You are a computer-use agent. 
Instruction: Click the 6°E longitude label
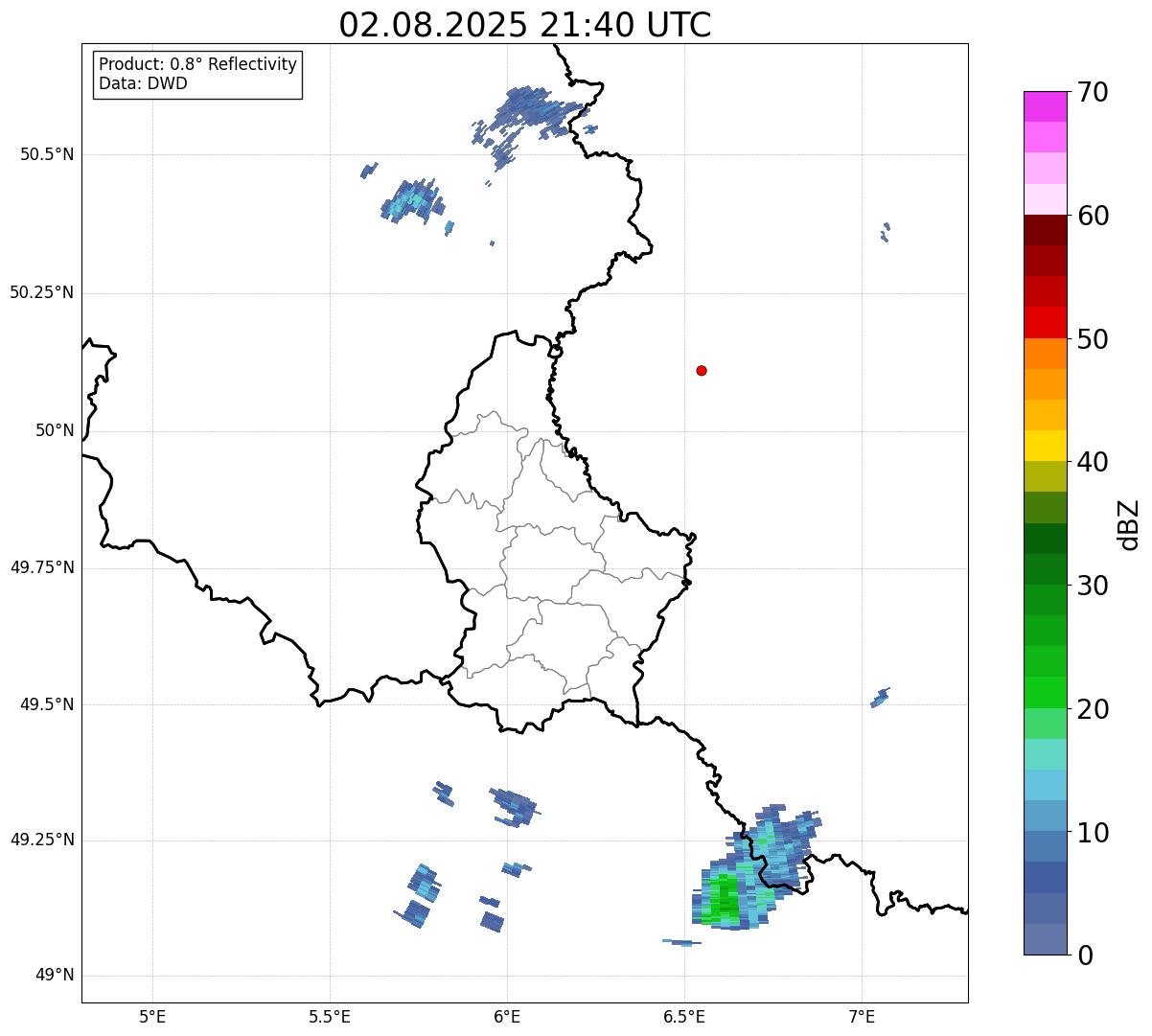click(507, 1017)
